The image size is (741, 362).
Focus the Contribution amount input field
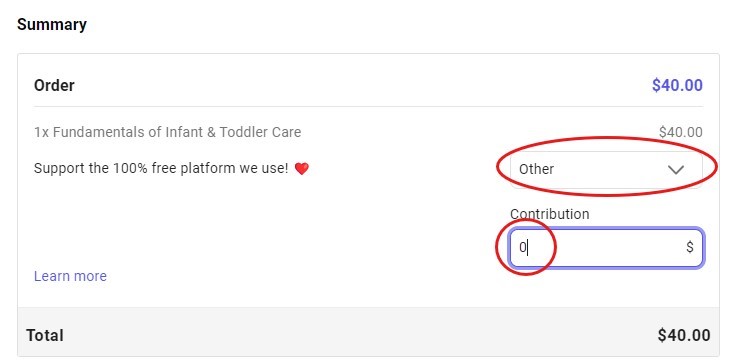click(x=606, y=248)
